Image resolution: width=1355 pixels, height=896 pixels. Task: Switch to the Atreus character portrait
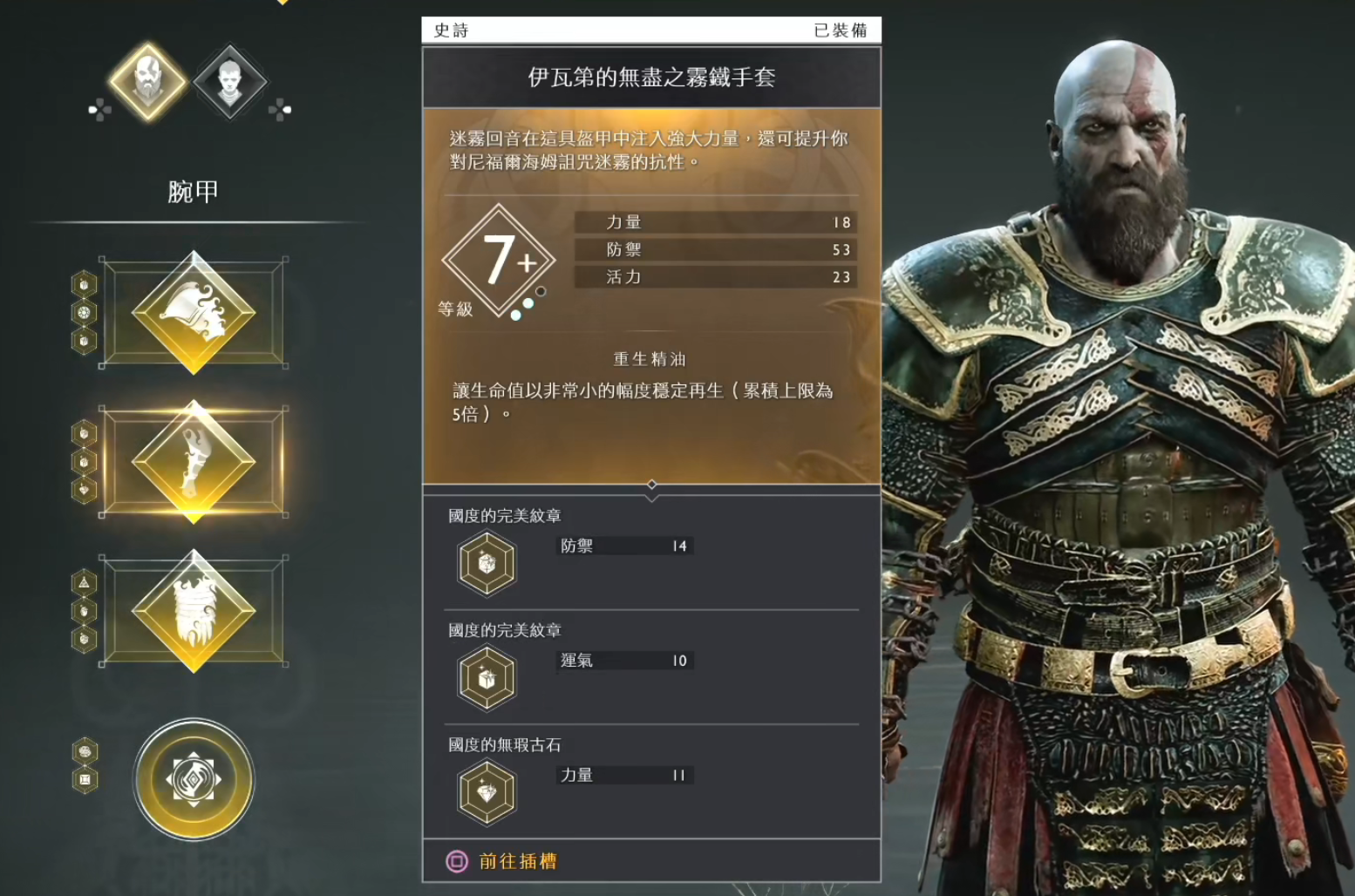229,82
